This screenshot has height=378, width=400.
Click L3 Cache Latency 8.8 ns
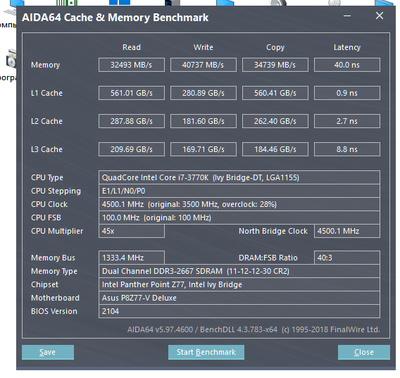(347, 149)
